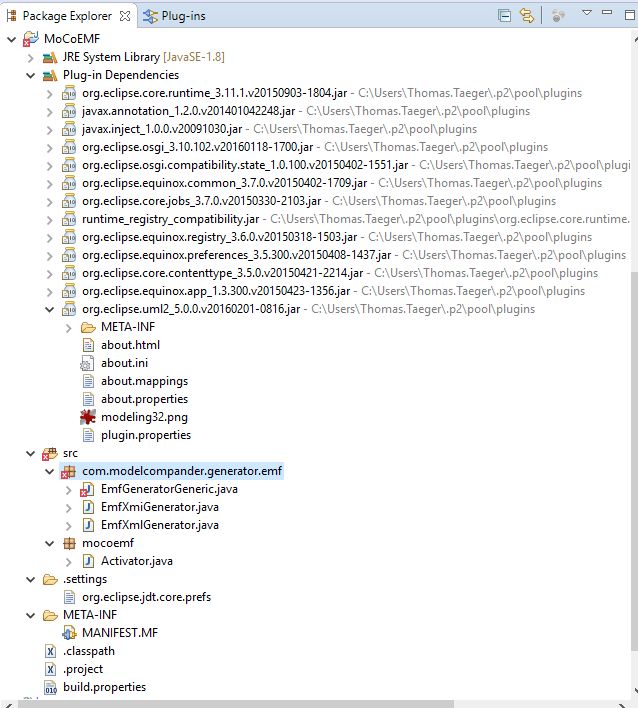Click the org.eclipse.osgi_3.10.102 jar icon

click(69, 147)
